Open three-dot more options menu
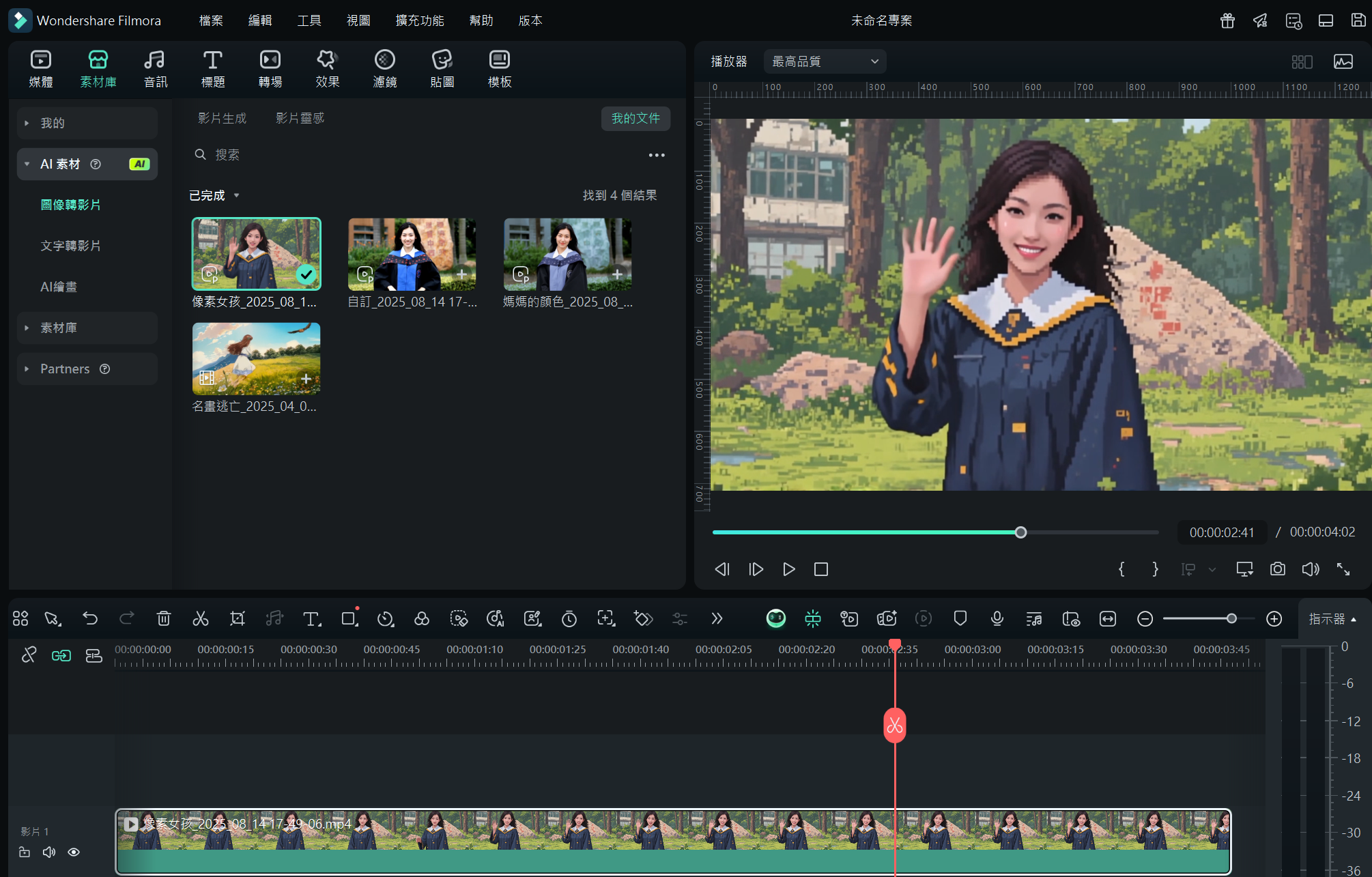1372x877 pixels. coord(657,156)
